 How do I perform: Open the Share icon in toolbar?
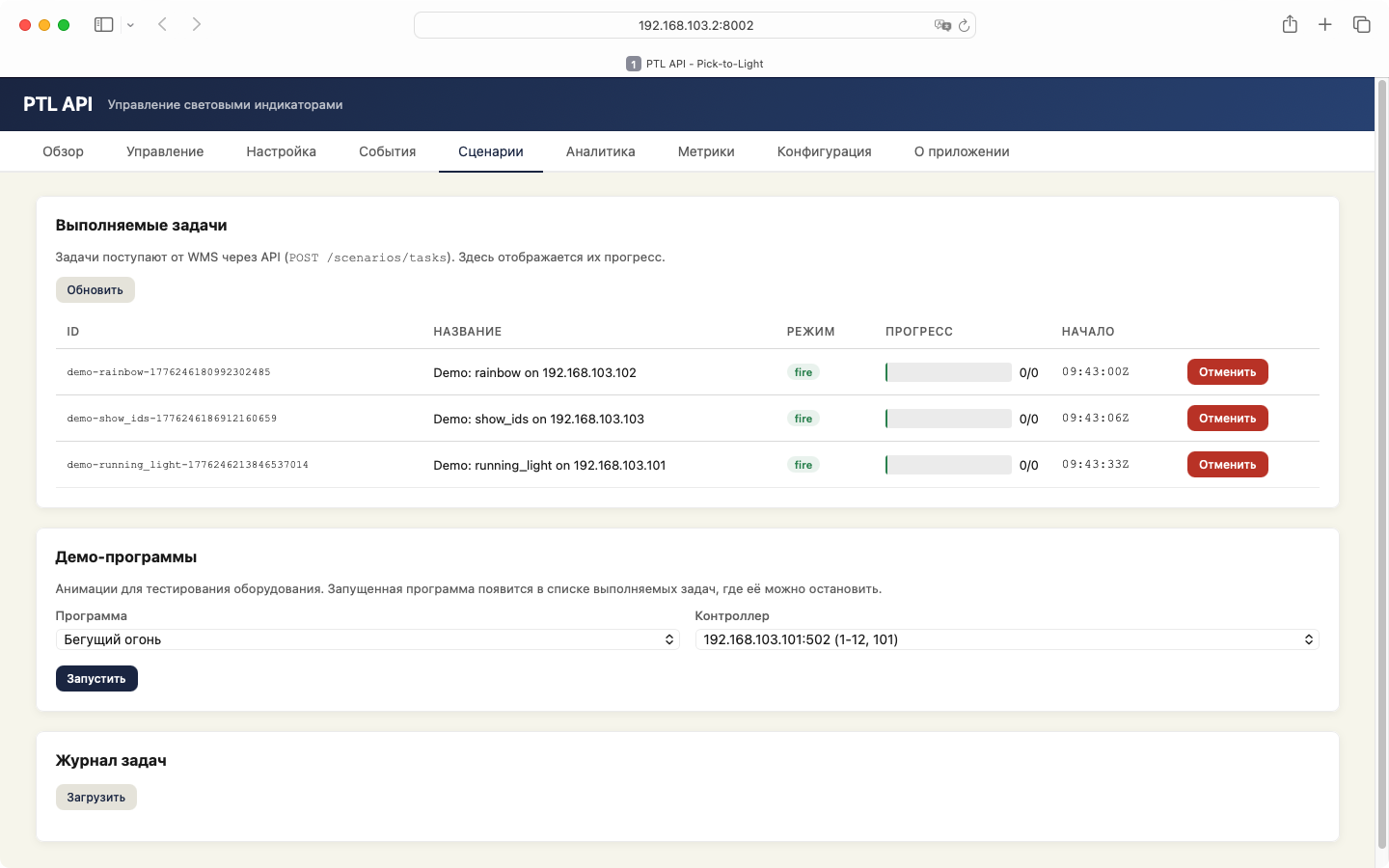point(1290,25)
